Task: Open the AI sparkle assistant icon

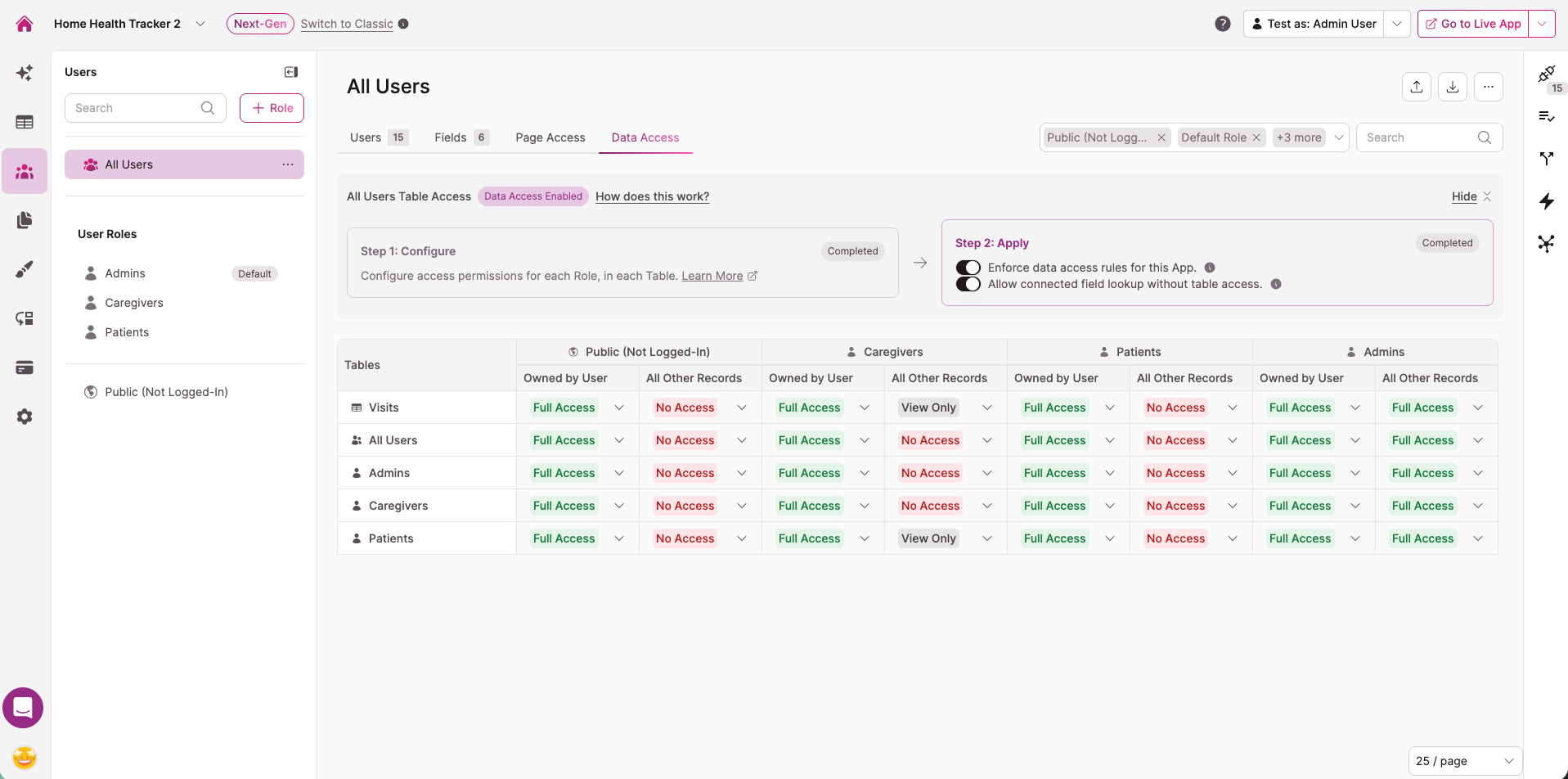Action: [25, 73]
